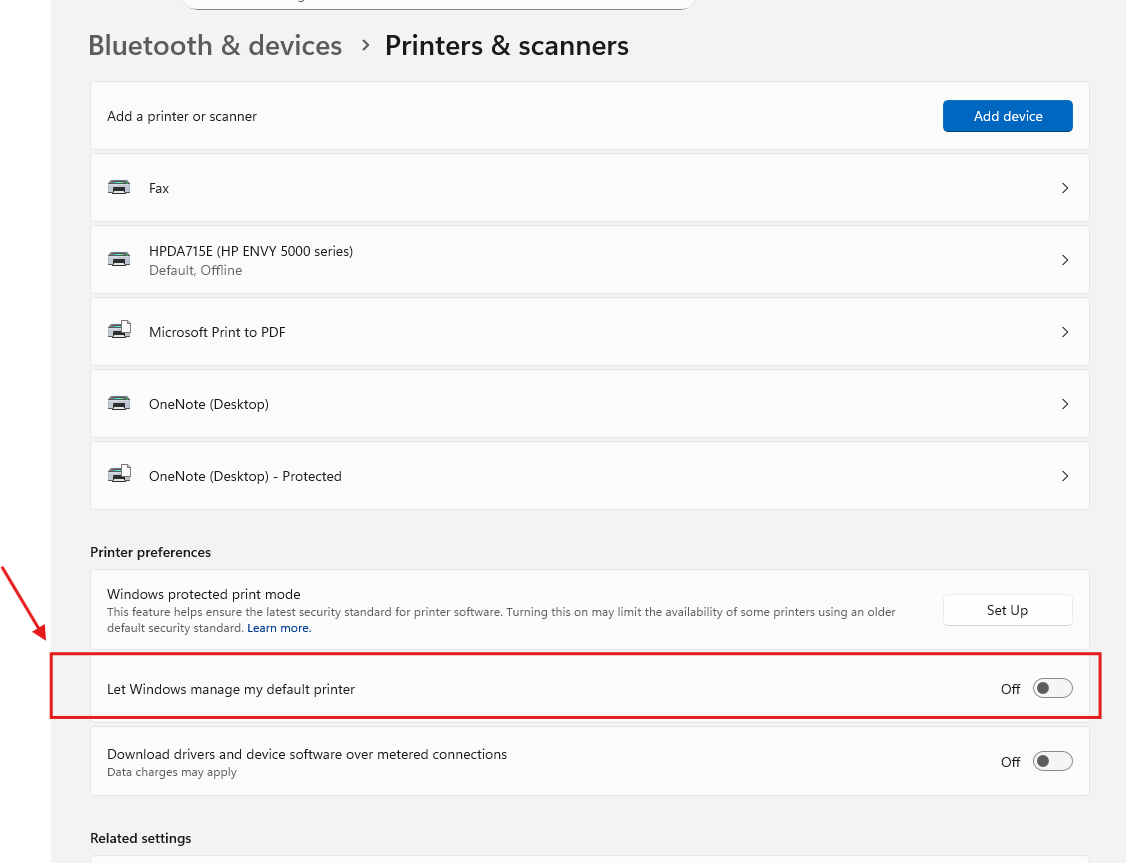Select the Microsoft Print to PDF label
This screenshot has width=1126, height=863.
tap(217, 332)
